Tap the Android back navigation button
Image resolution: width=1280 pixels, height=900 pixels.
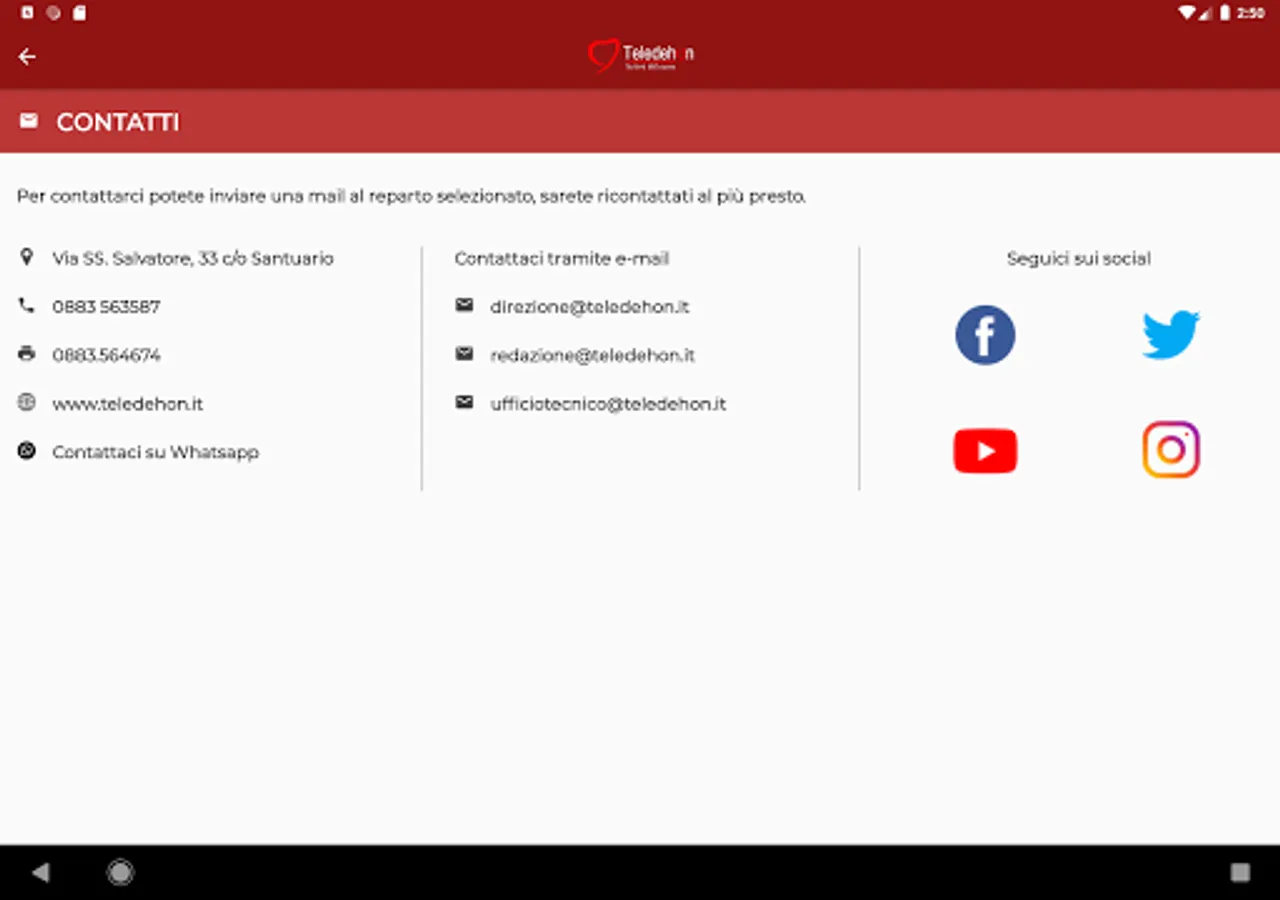click(40, 873)
